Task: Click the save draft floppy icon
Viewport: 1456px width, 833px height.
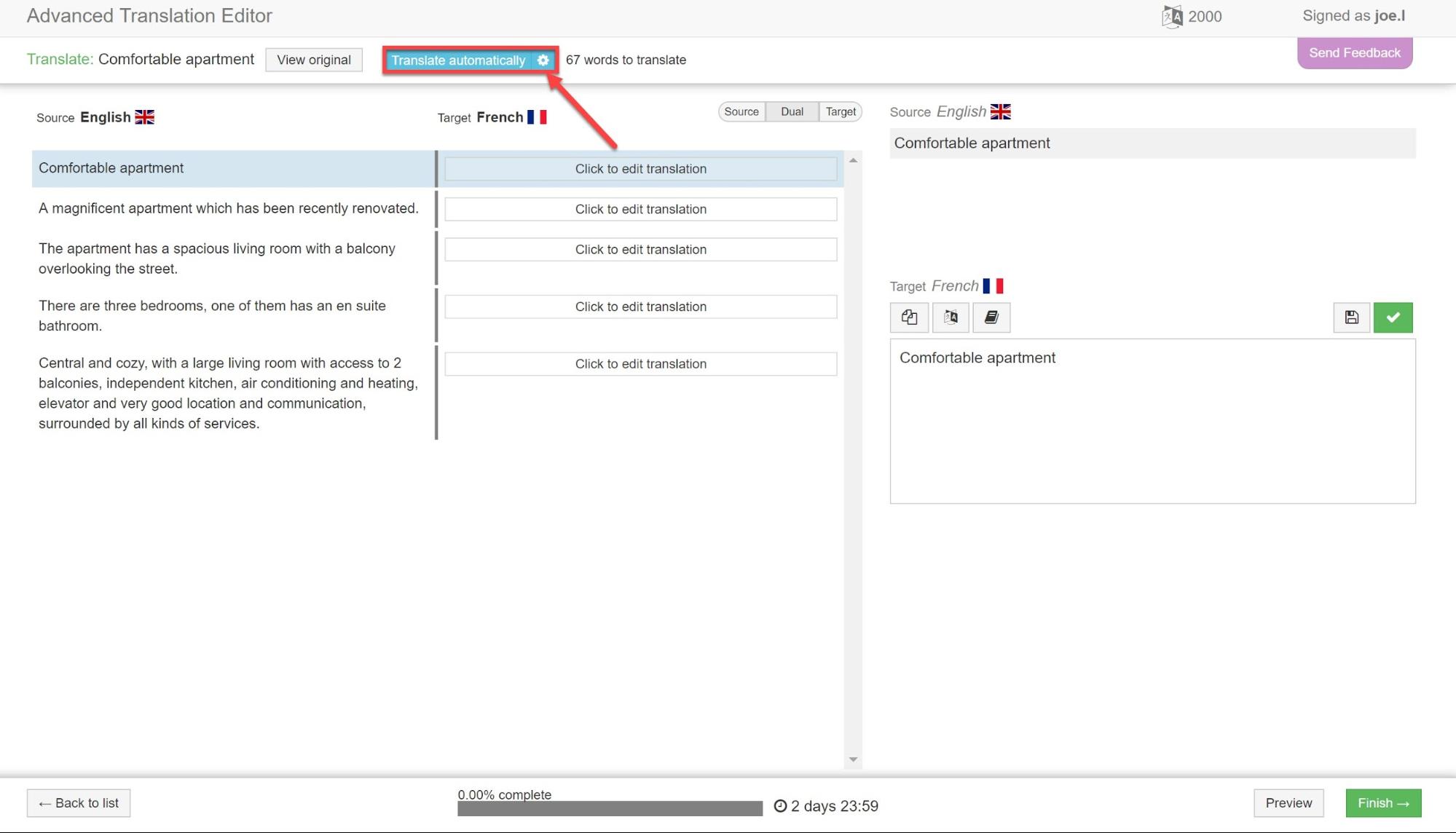Action: 1351,317
